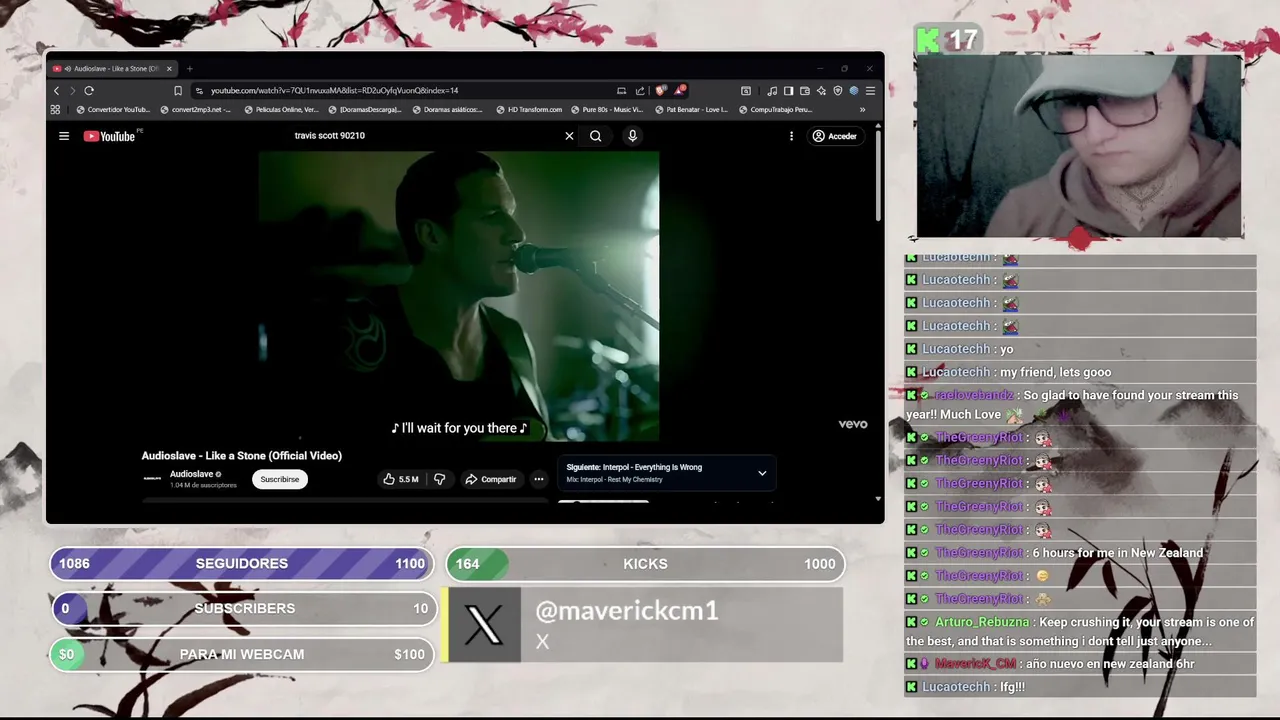Bookmark this page via address bar icon

pyautogui.click(x=178, y=91)
